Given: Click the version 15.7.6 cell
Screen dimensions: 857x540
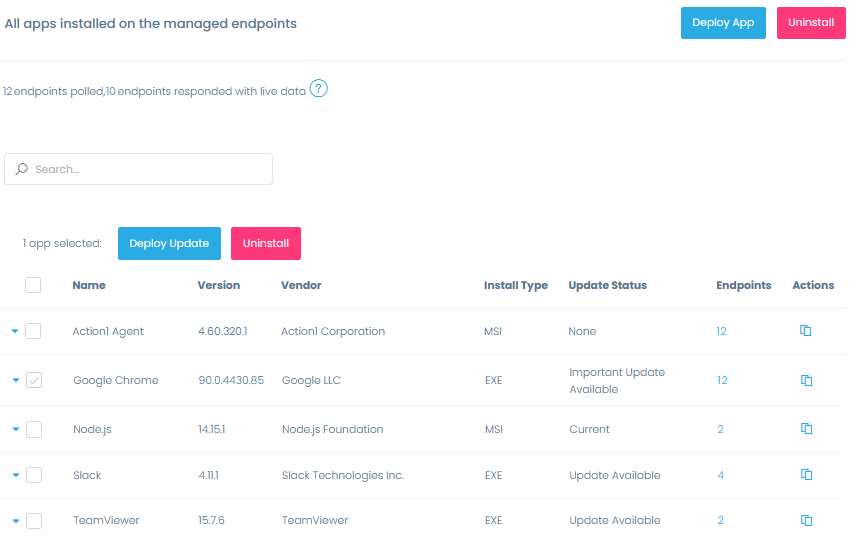Looking at the screenshot, I should pos(212,520).
